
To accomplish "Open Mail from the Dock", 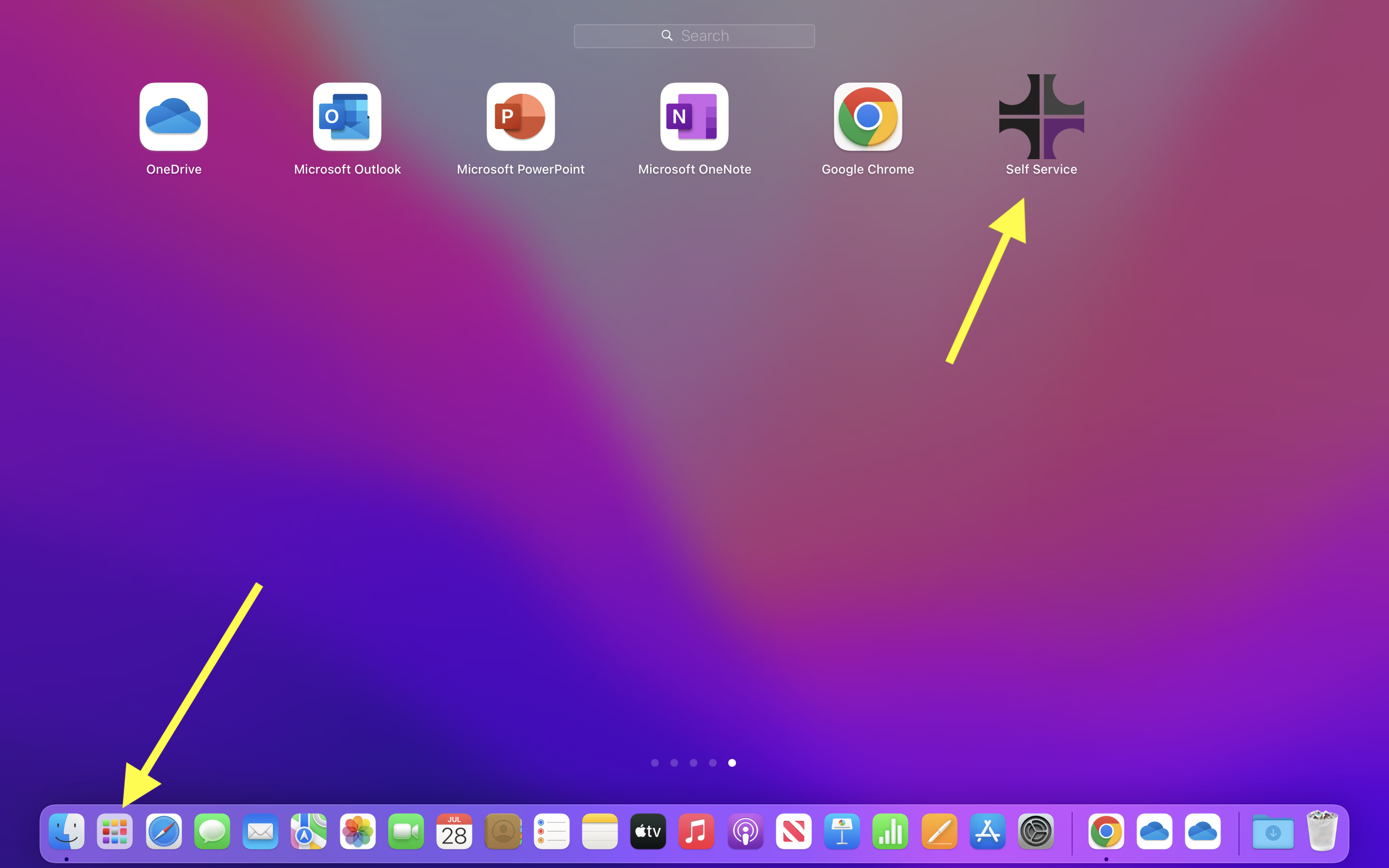I will pyautogui.click(x=260, y=831).
